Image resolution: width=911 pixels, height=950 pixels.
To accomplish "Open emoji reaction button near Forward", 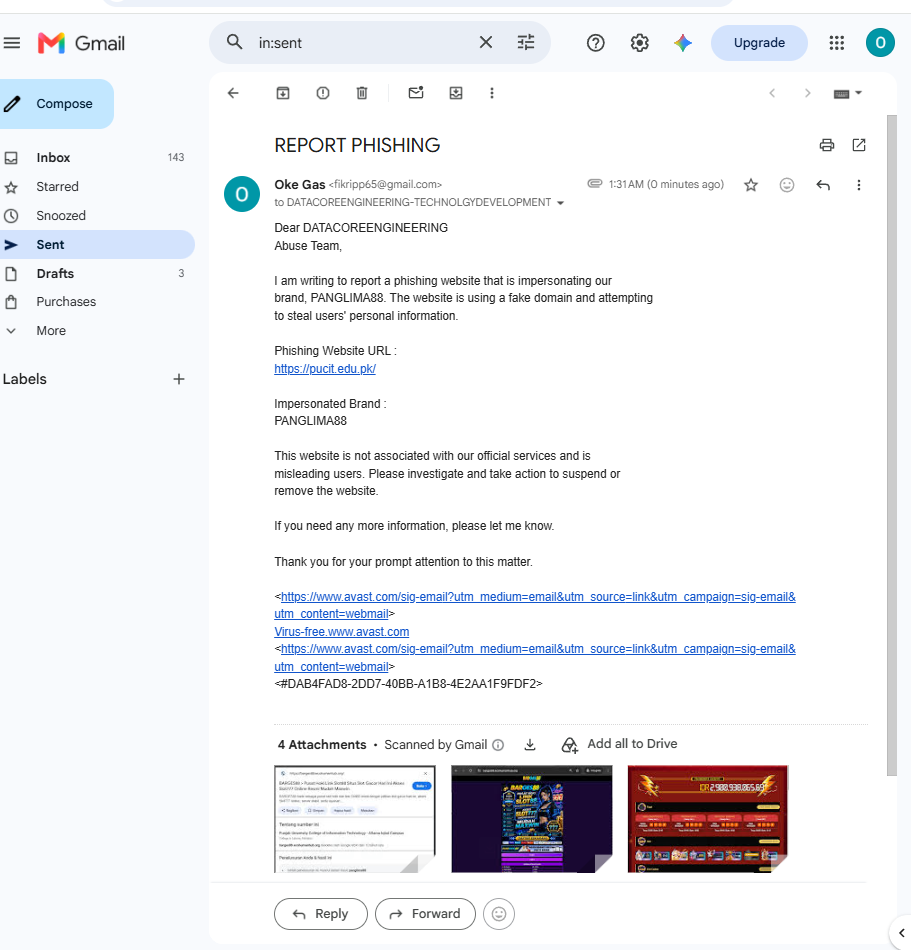I will pos(499,914).
